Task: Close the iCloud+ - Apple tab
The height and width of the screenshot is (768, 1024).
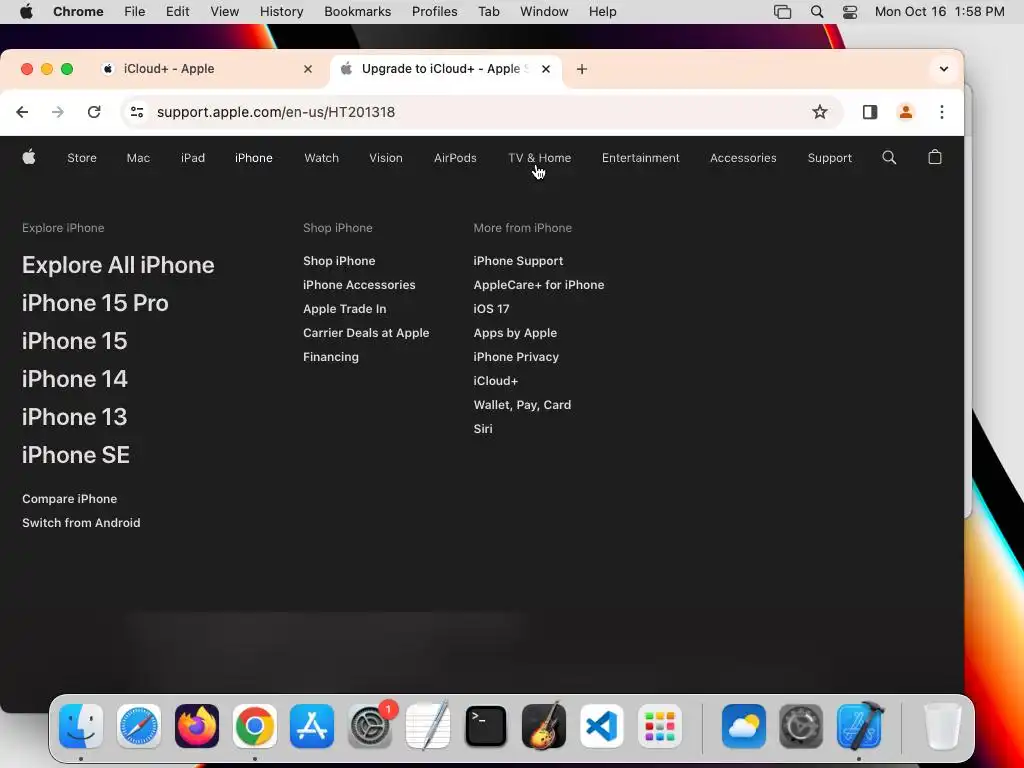Action: tap(308, 69)
